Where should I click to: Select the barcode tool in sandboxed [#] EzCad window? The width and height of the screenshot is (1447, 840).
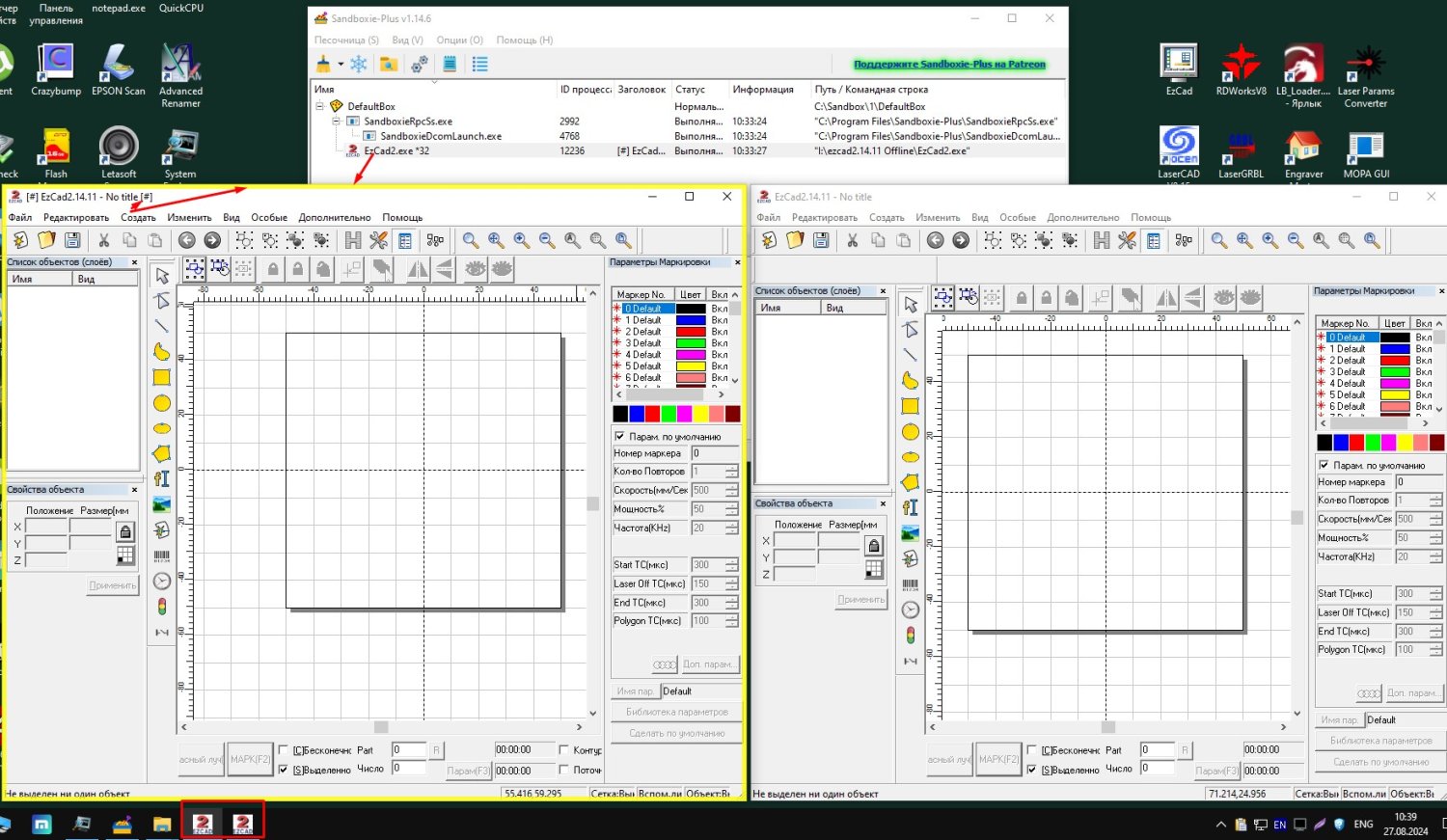pos(162,555)
